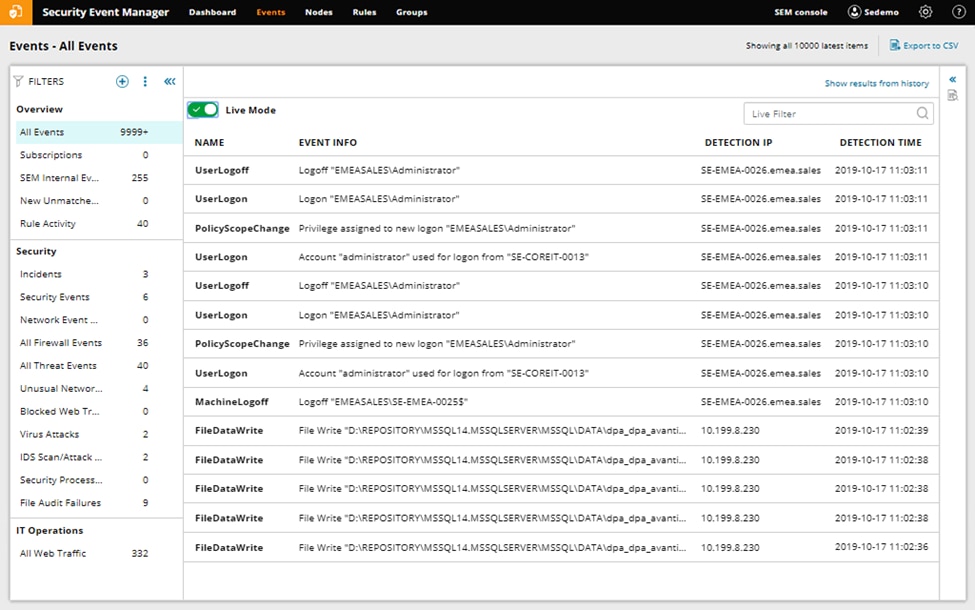Collapse the Filters panel with double chevron
Image resolution: width=975 pixels, height=610 pixels.
point(170,81)
